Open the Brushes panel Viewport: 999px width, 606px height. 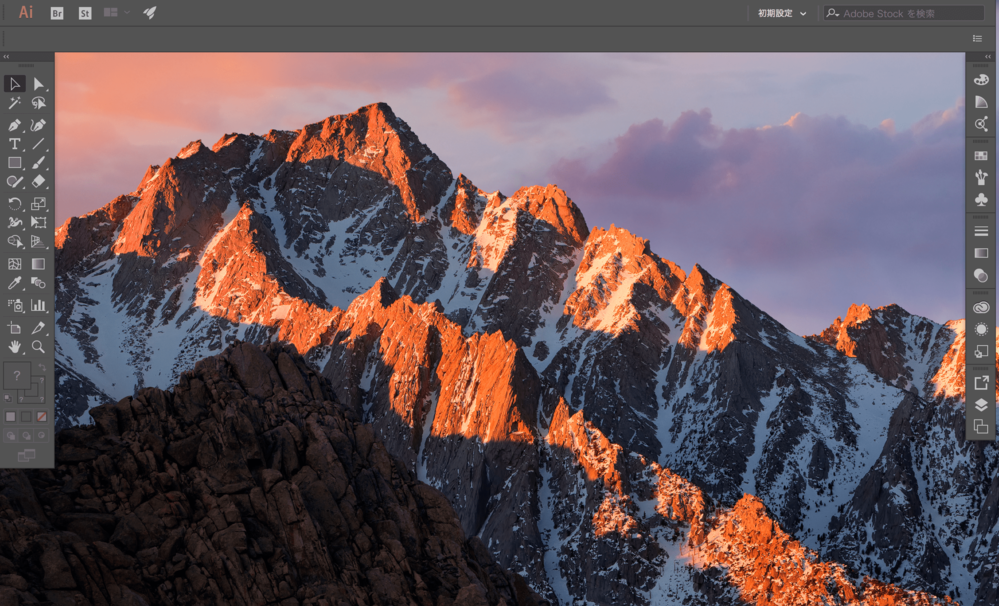point(981,177)
